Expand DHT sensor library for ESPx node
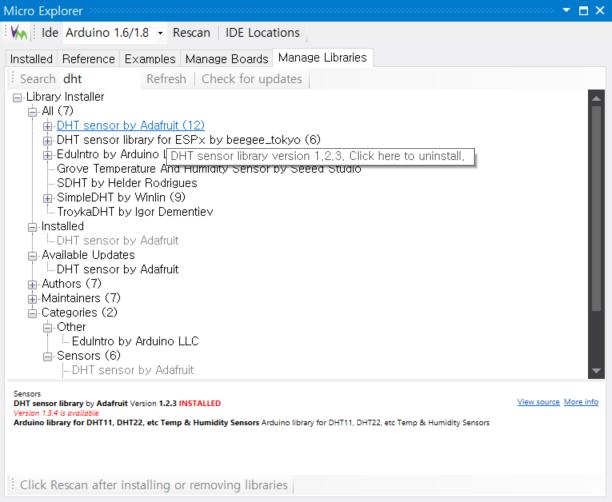 [x=48, y=141]
